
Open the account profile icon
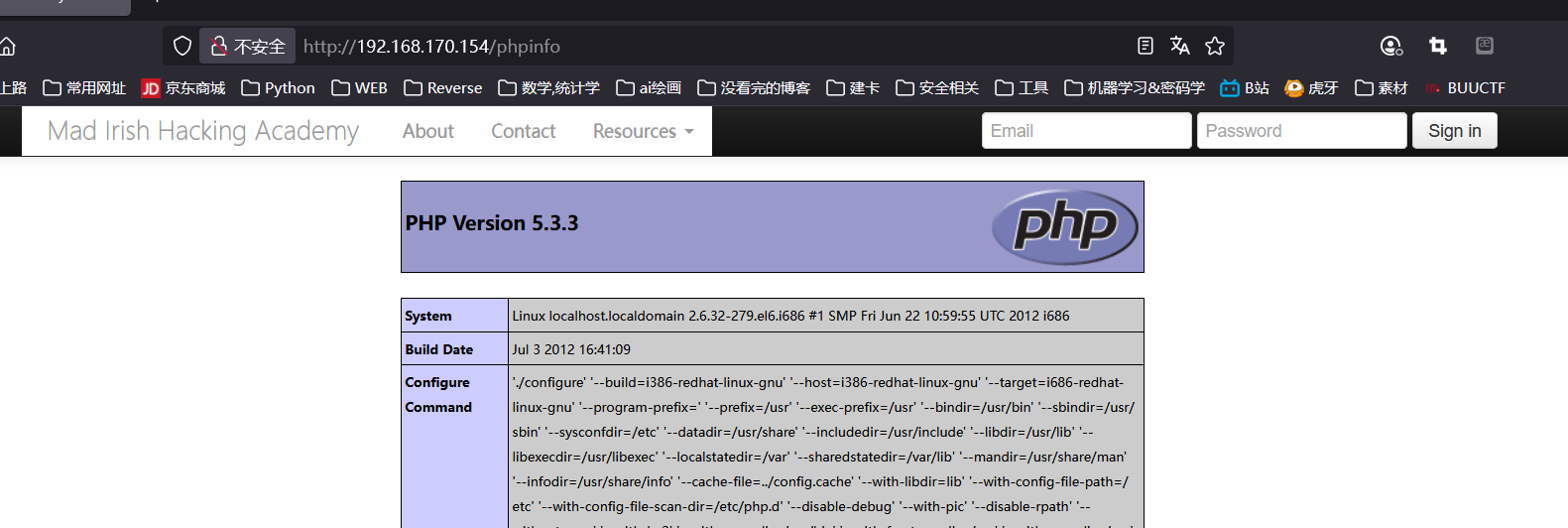(x=1391, y=46)
